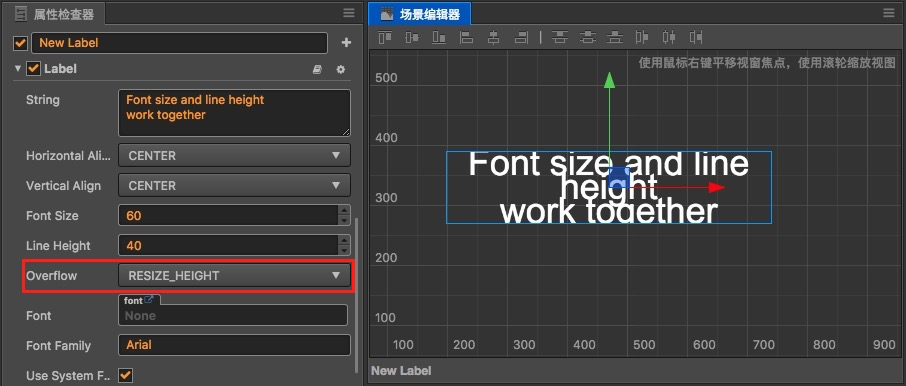
Task: Open the 场景编辑器 panel hamburger menu
Action: click(889, 13)
